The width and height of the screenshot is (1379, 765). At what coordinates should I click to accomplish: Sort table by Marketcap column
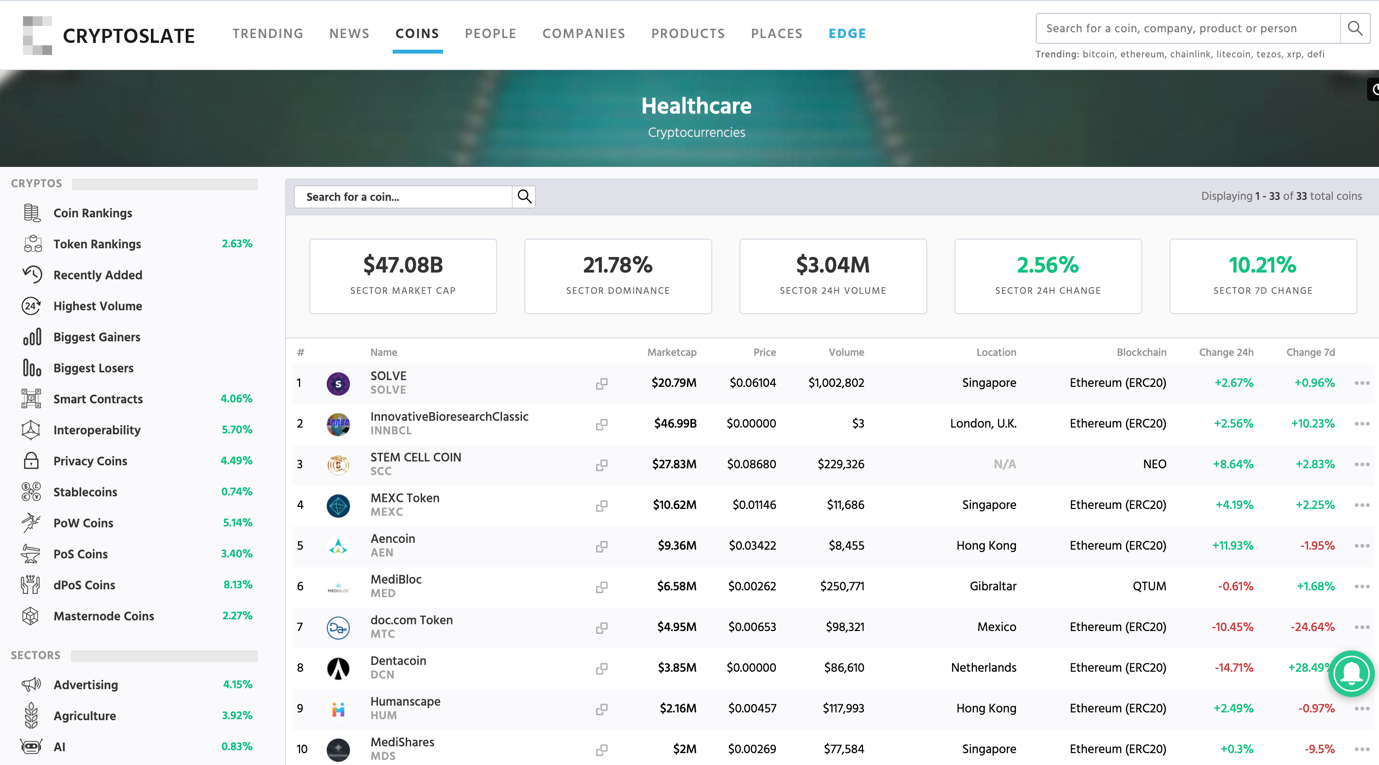coord(672,352)
